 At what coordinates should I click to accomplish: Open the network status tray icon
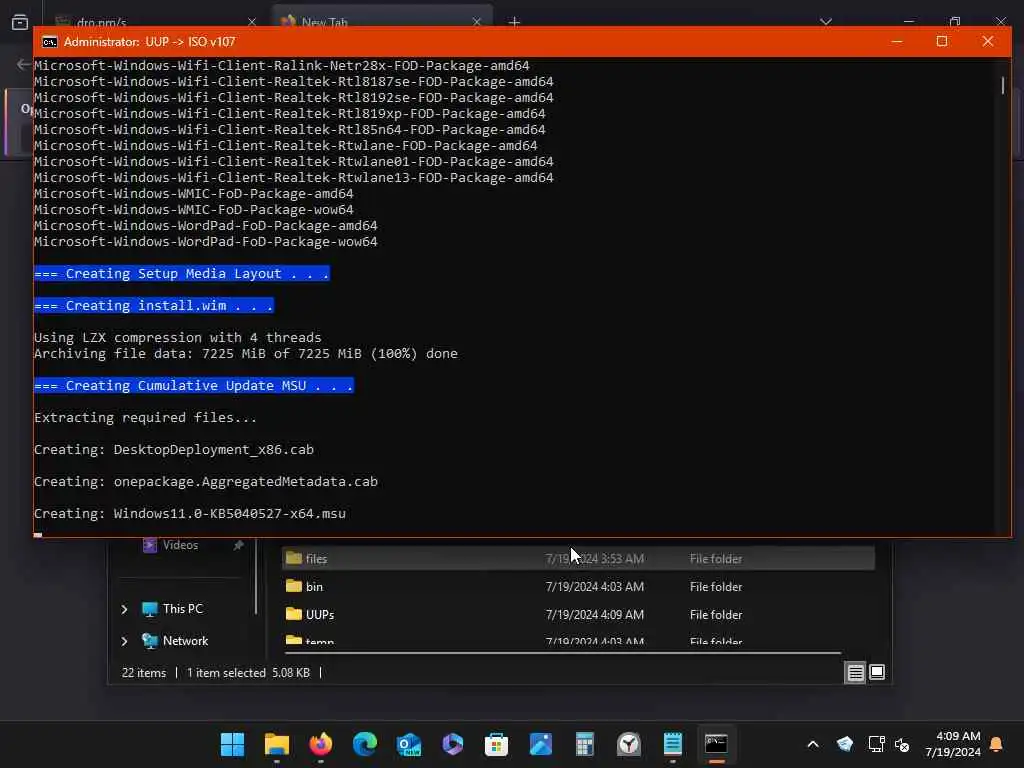coord(876,744)
